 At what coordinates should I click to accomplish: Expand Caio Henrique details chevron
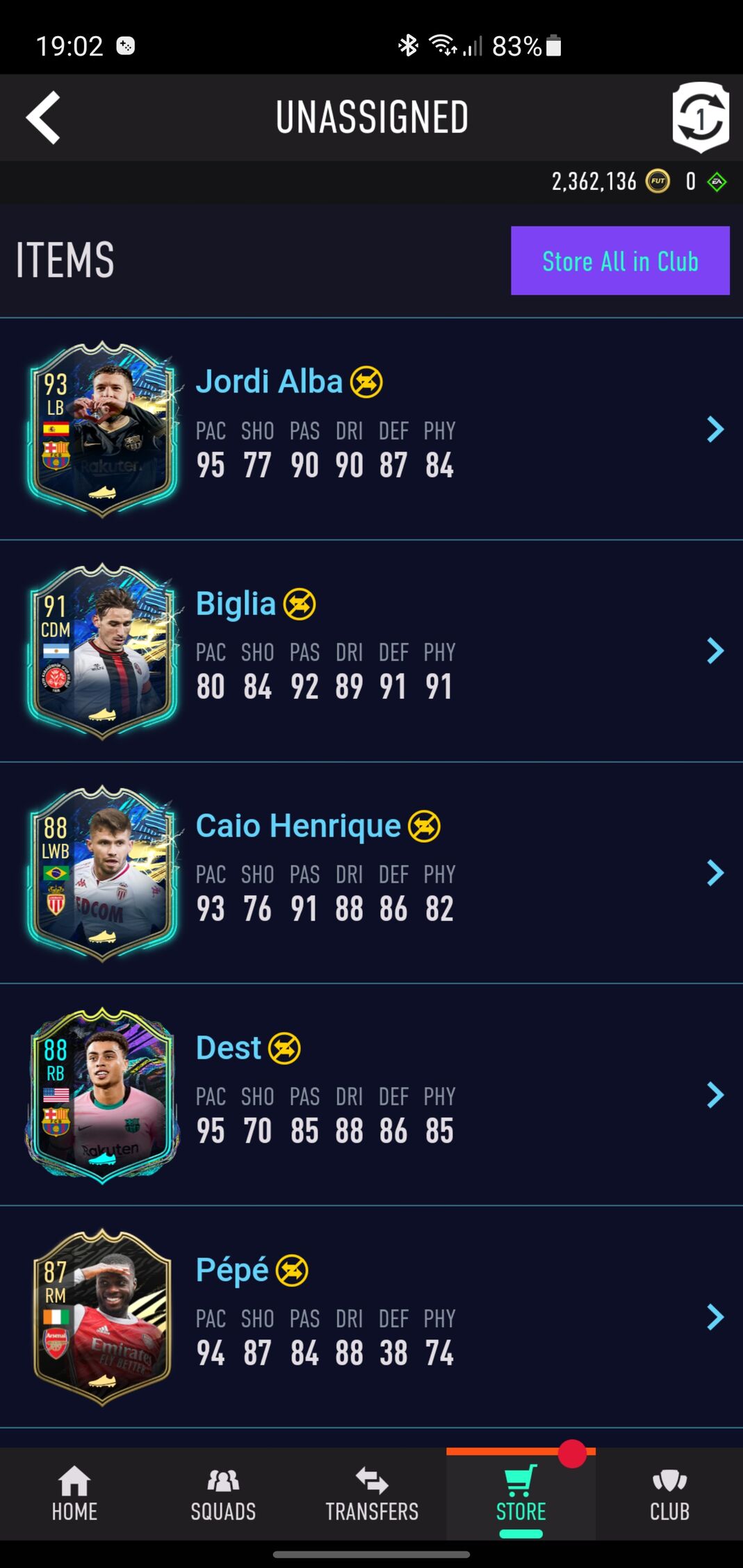(715, 873)
